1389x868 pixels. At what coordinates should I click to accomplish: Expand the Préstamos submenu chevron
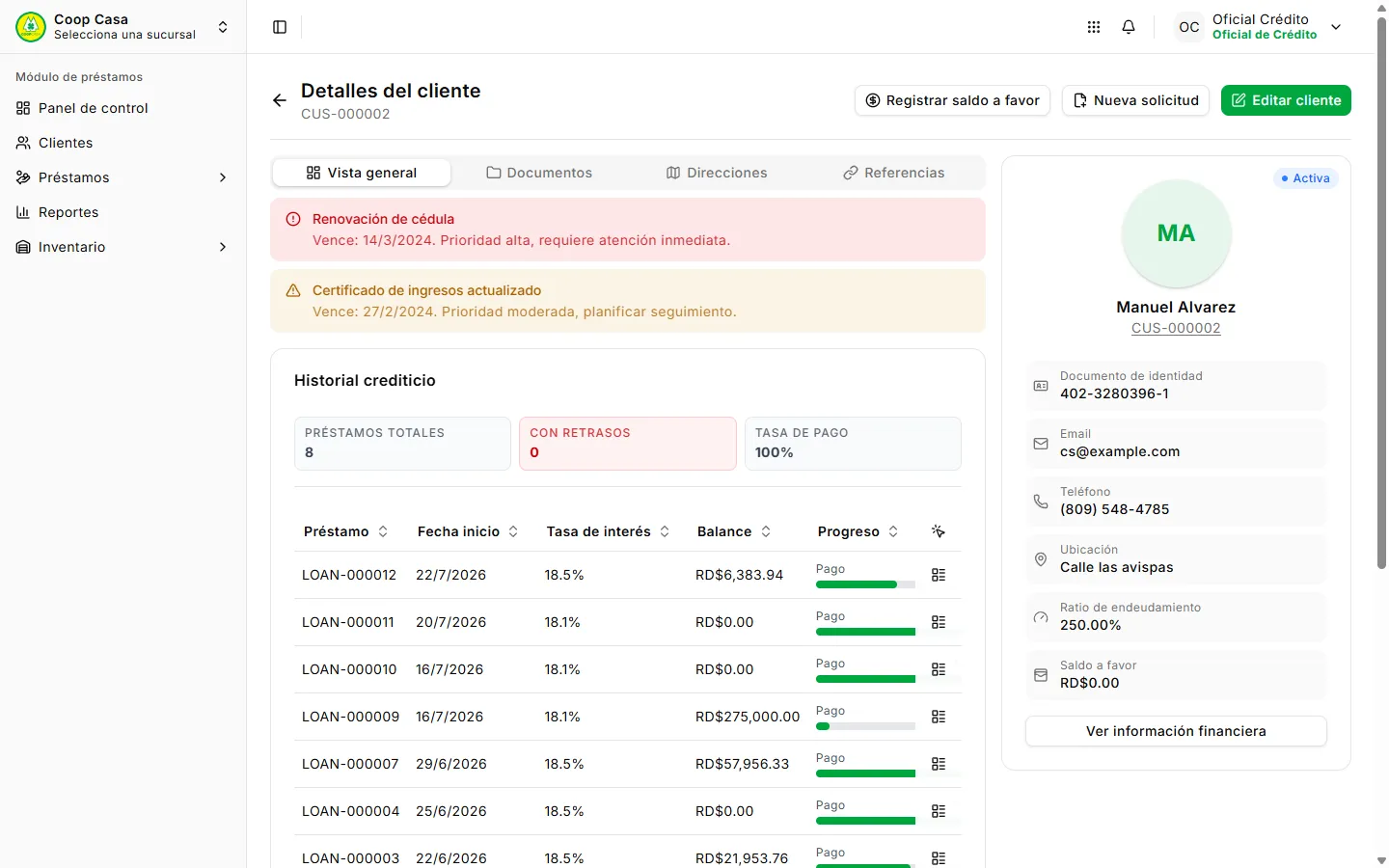pos(223,177)
